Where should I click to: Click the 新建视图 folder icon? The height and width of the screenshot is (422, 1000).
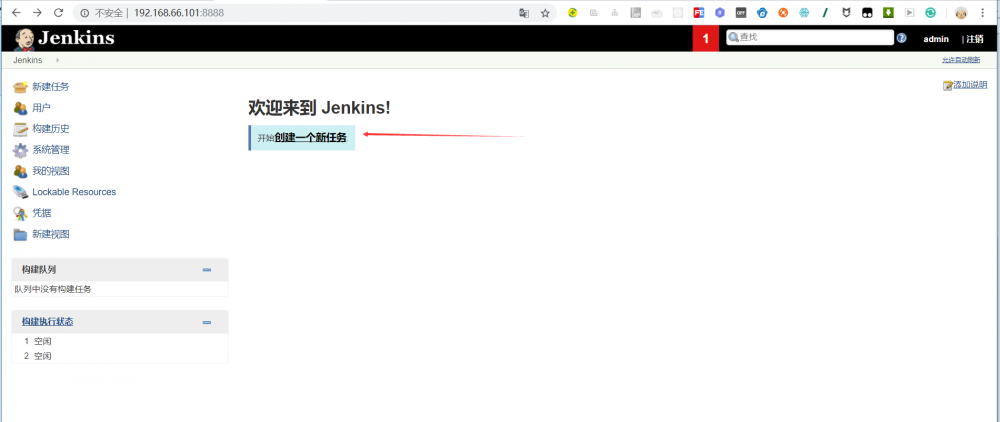click(x=20, y=234)
